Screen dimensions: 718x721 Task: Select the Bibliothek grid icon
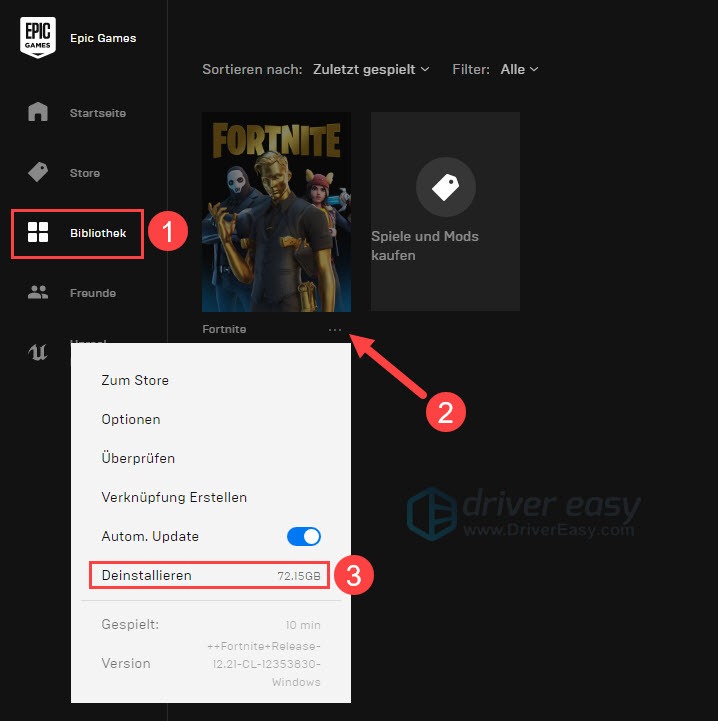click(38, 233)
